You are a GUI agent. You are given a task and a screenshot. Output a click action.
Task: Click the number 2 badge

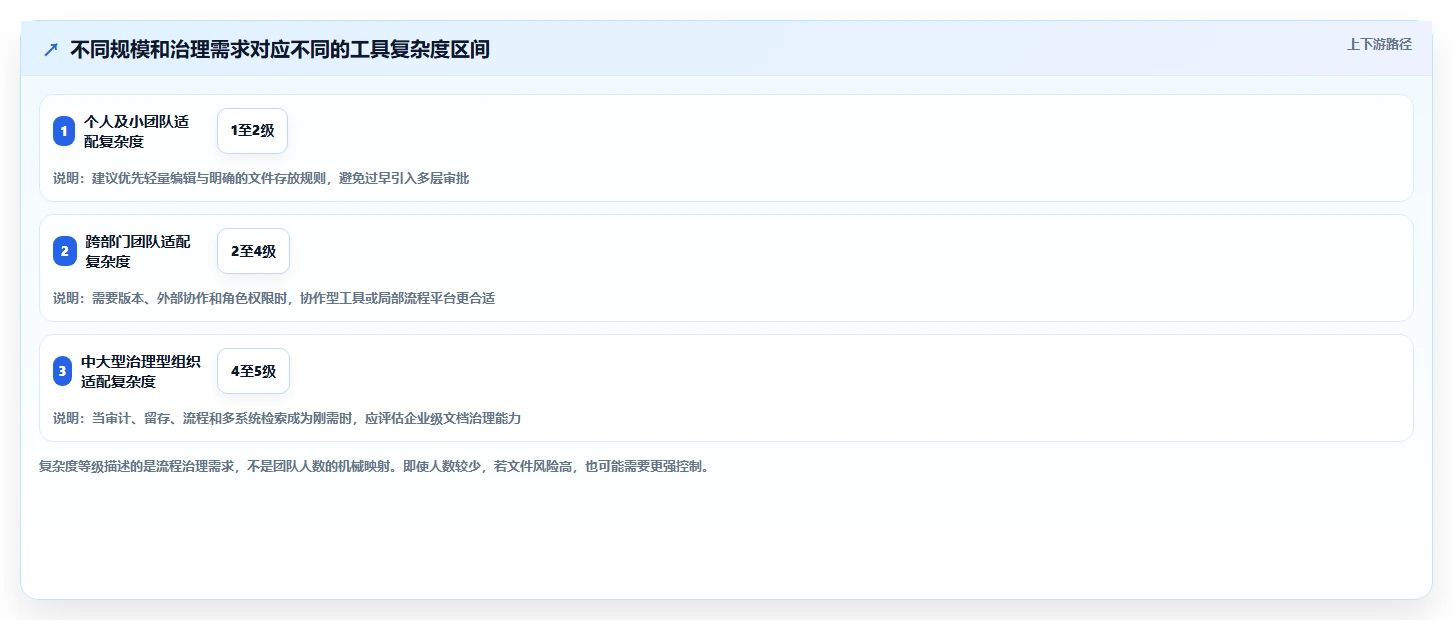pyautogui.click(x=64, y=251)
